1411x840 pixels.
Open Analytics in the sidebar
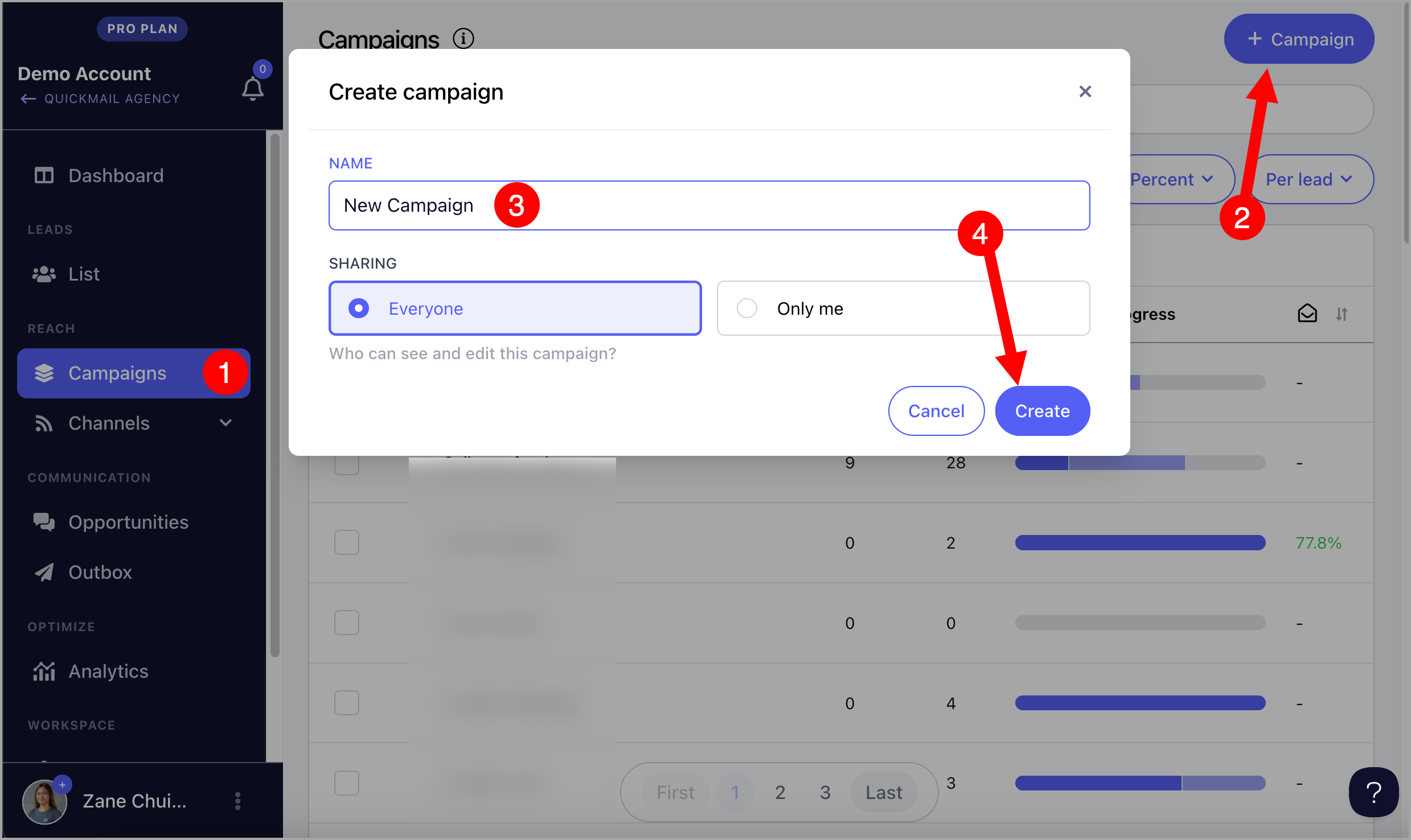click(x=134, y=671)
